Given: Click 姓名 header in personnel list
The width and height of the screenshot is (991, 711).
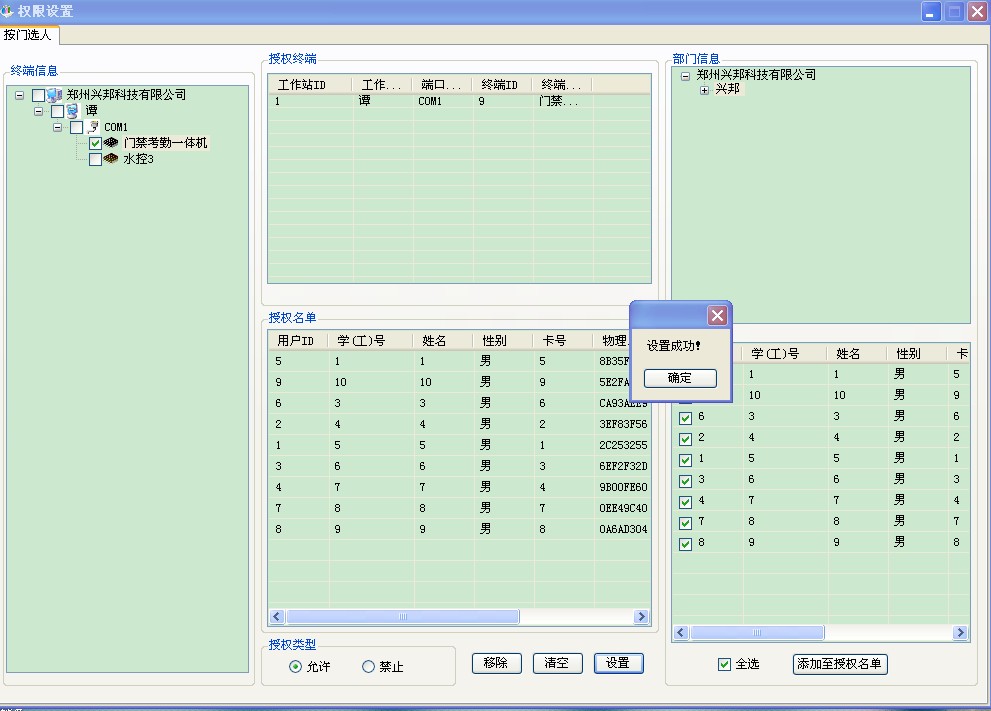Looking at the screenshot, I should [856, 354].
